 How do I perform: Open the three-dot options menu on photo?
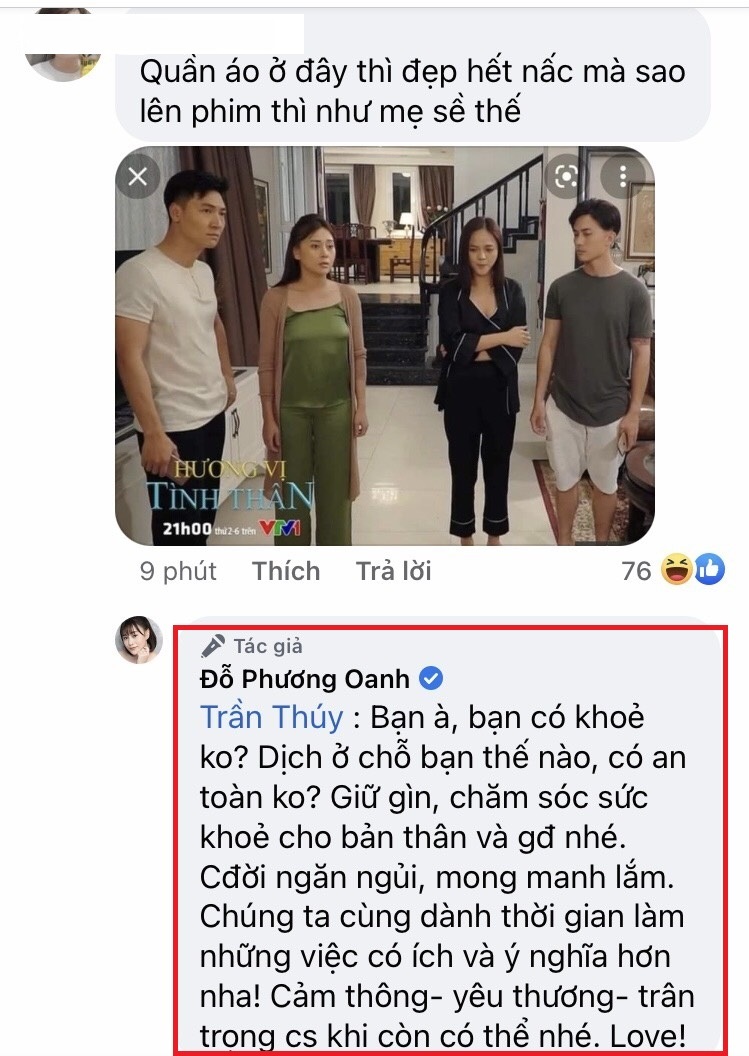623,176
